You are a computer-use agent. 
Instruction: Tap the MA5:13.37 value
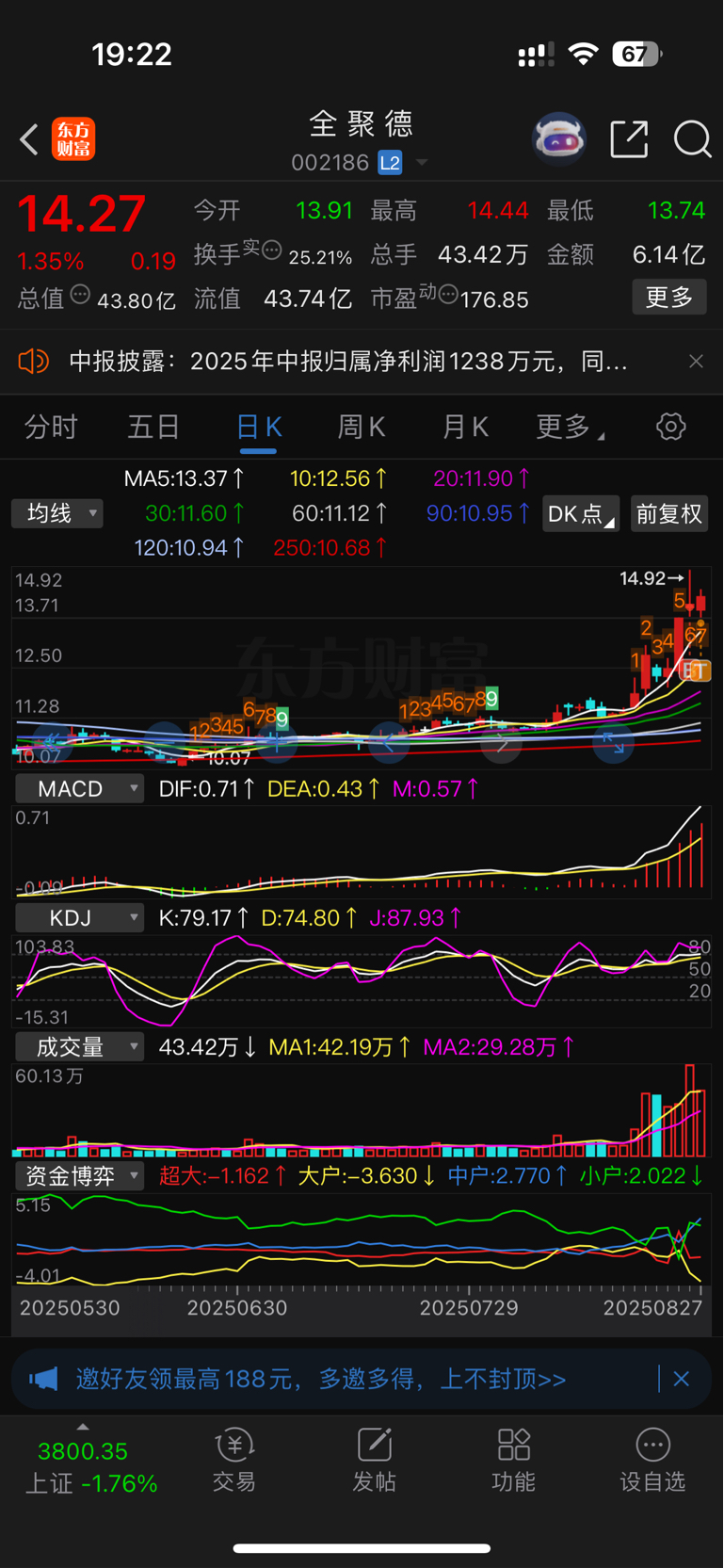tap(185, 478)
